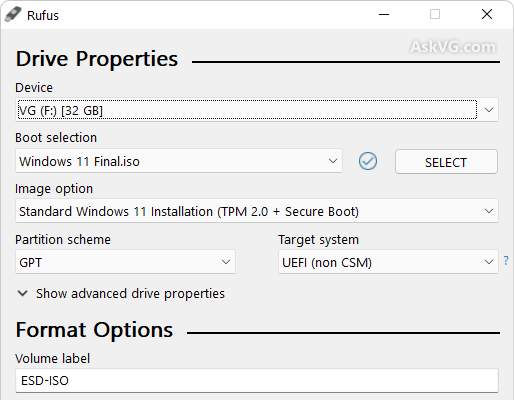Click the blue question mark help icon
This screenshot has width=514, height=400.
click(x=506, y=260)
